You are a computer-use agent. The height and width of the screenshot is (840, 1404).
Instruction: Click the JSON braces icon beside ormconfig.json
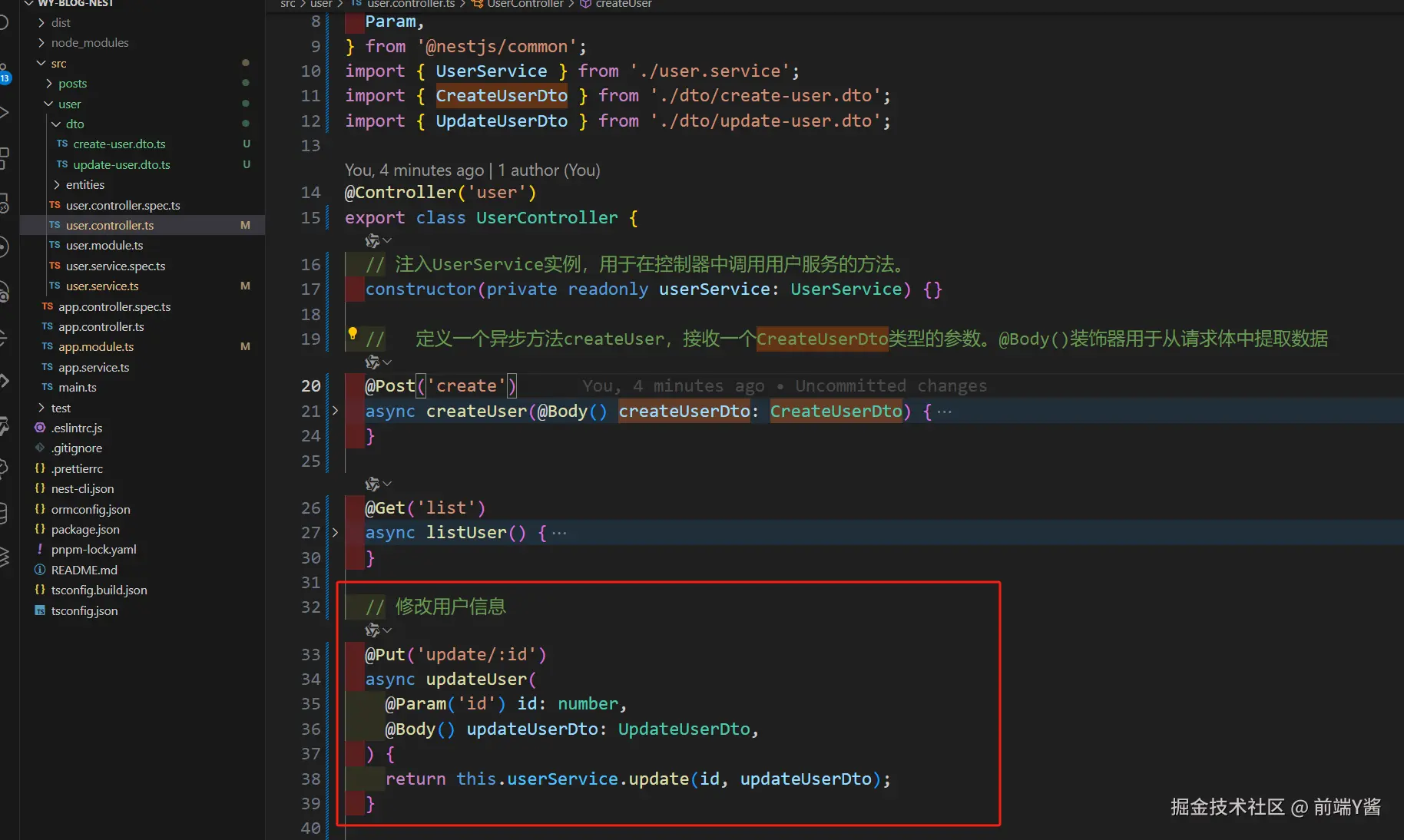pyautogui.click(x=40, y=509)
